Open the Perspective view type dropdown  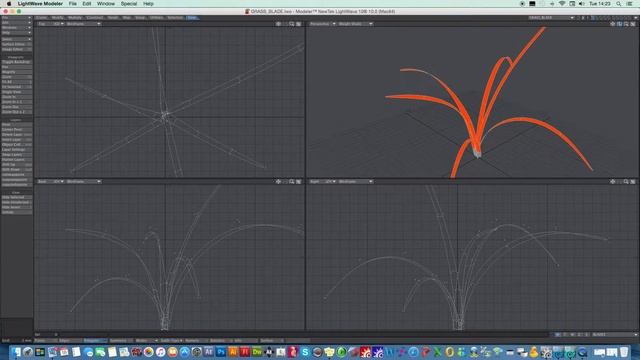[x=322, y=24]
